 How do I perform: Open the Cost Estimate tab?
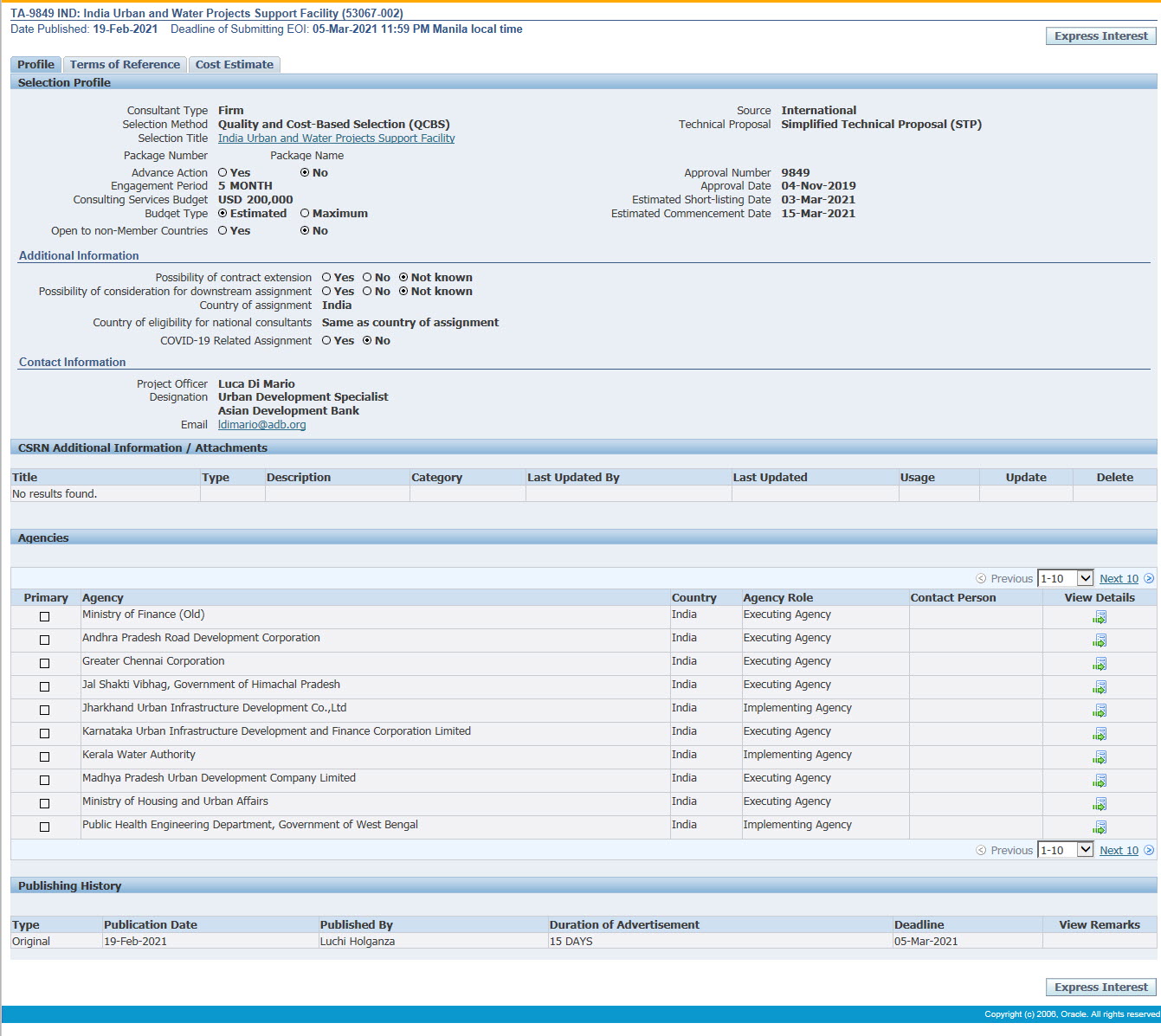(x=234, y=65)
